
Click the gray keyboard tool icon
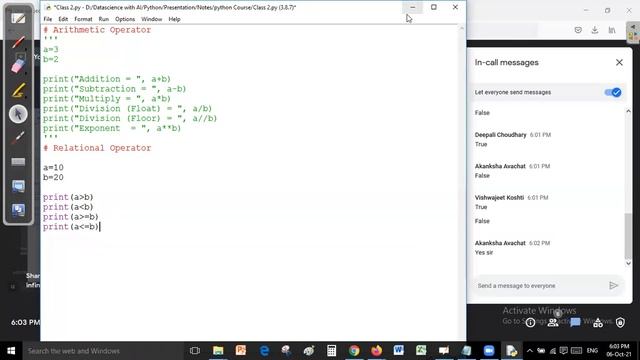[x=18, y=162]
